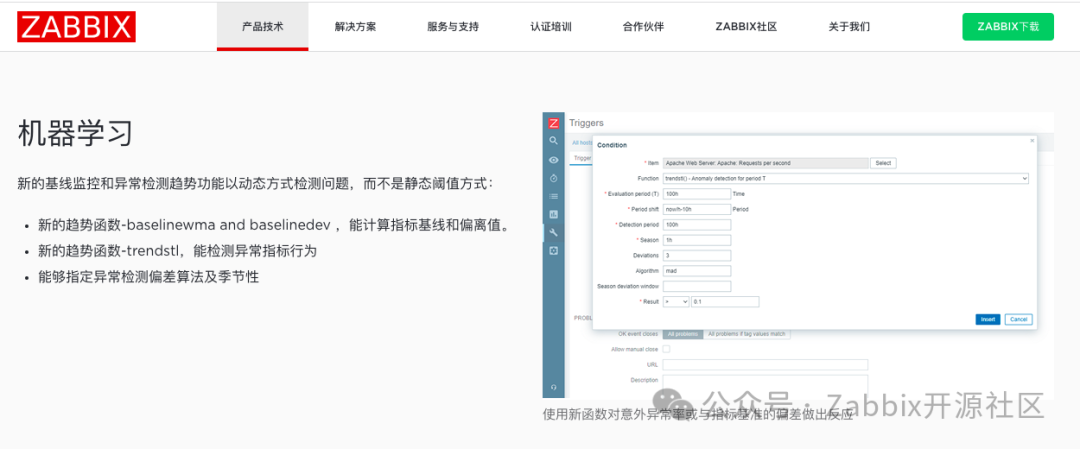Open search via sidebar magnifier icon
The image size is (1080, 449).
tap(553, 140)
